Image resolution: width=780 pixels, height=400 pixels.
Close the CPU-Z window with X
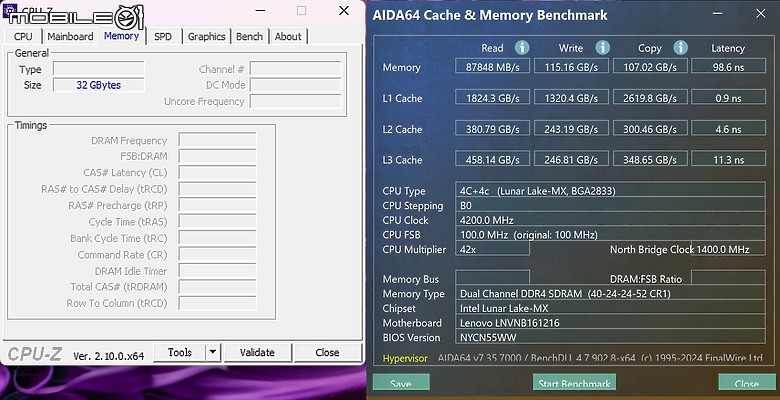tap(344, 10)
